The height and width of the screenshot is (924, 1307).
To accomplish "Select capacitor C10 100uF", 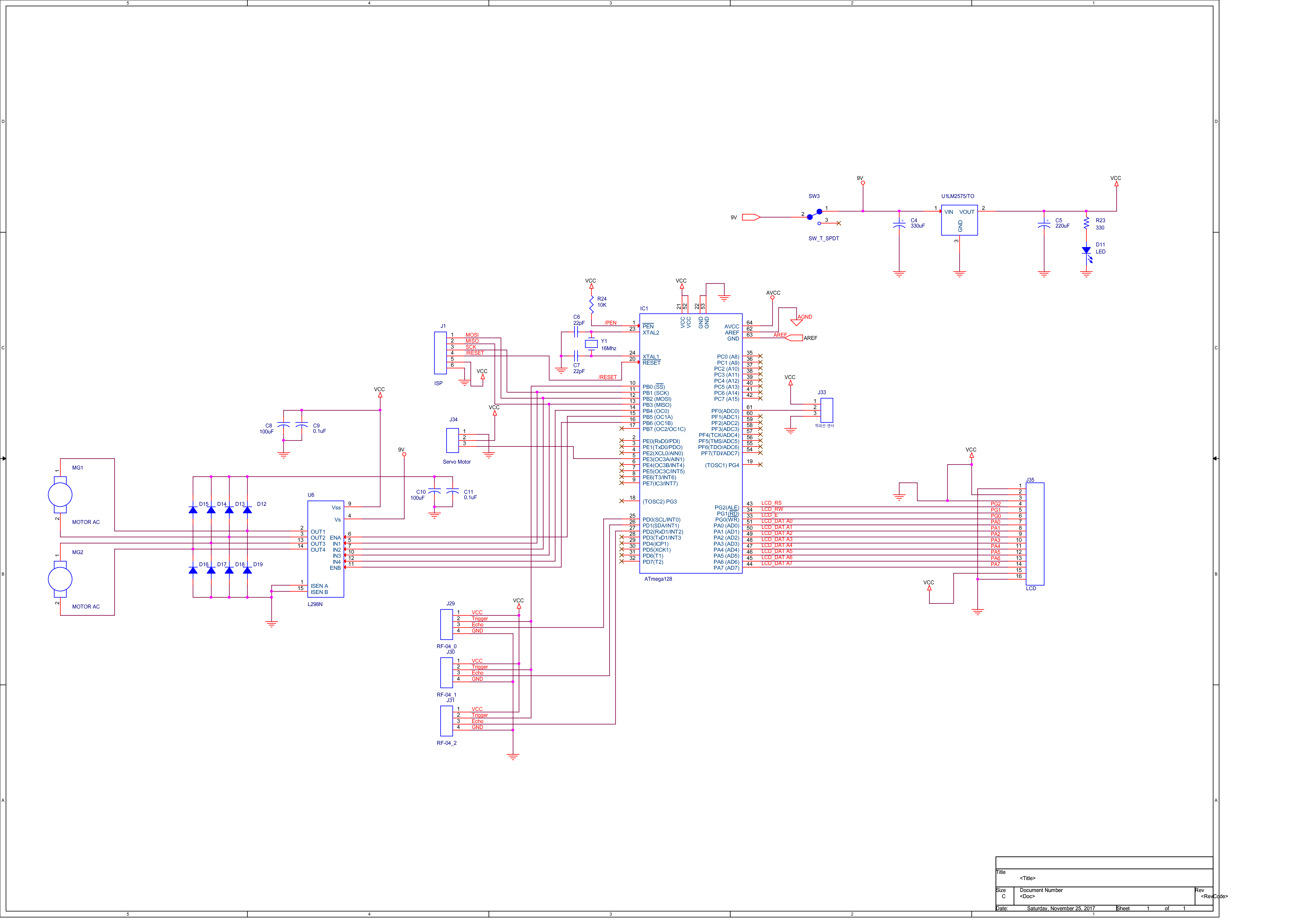I will pos(434,491).
